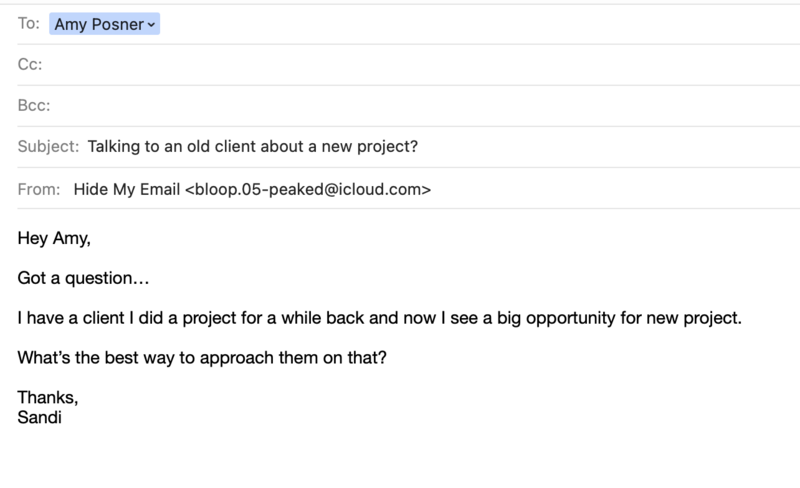Click the 'Subject:' field label
The width and height of the screenshot is (800, 488).
point(48,147)
